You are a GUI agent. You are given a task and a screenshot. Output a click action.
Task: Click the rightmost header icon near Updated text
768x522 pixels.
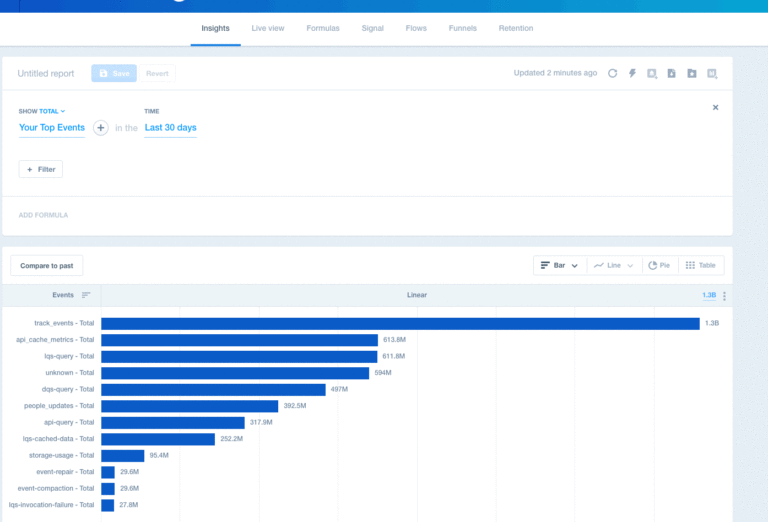click(x=712, y=73)
